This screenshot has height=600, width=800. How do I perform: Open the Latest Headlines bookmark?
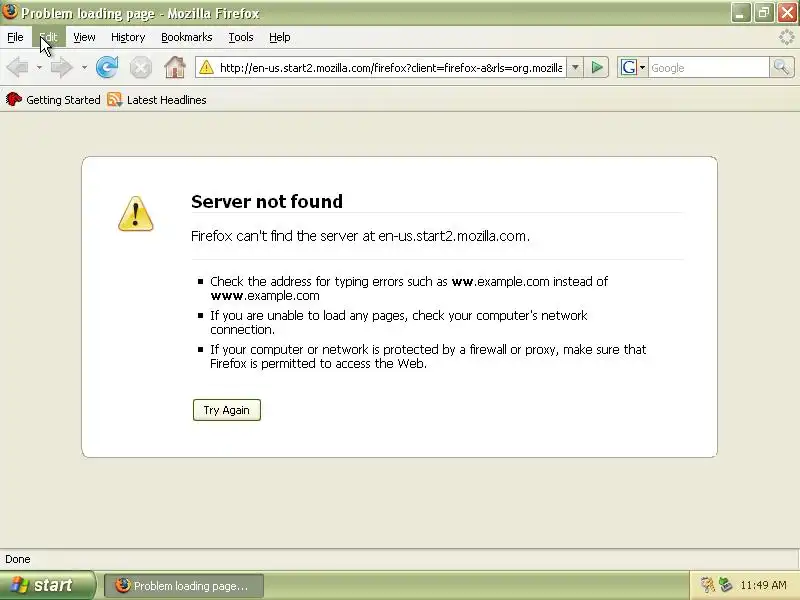point(157,100)
